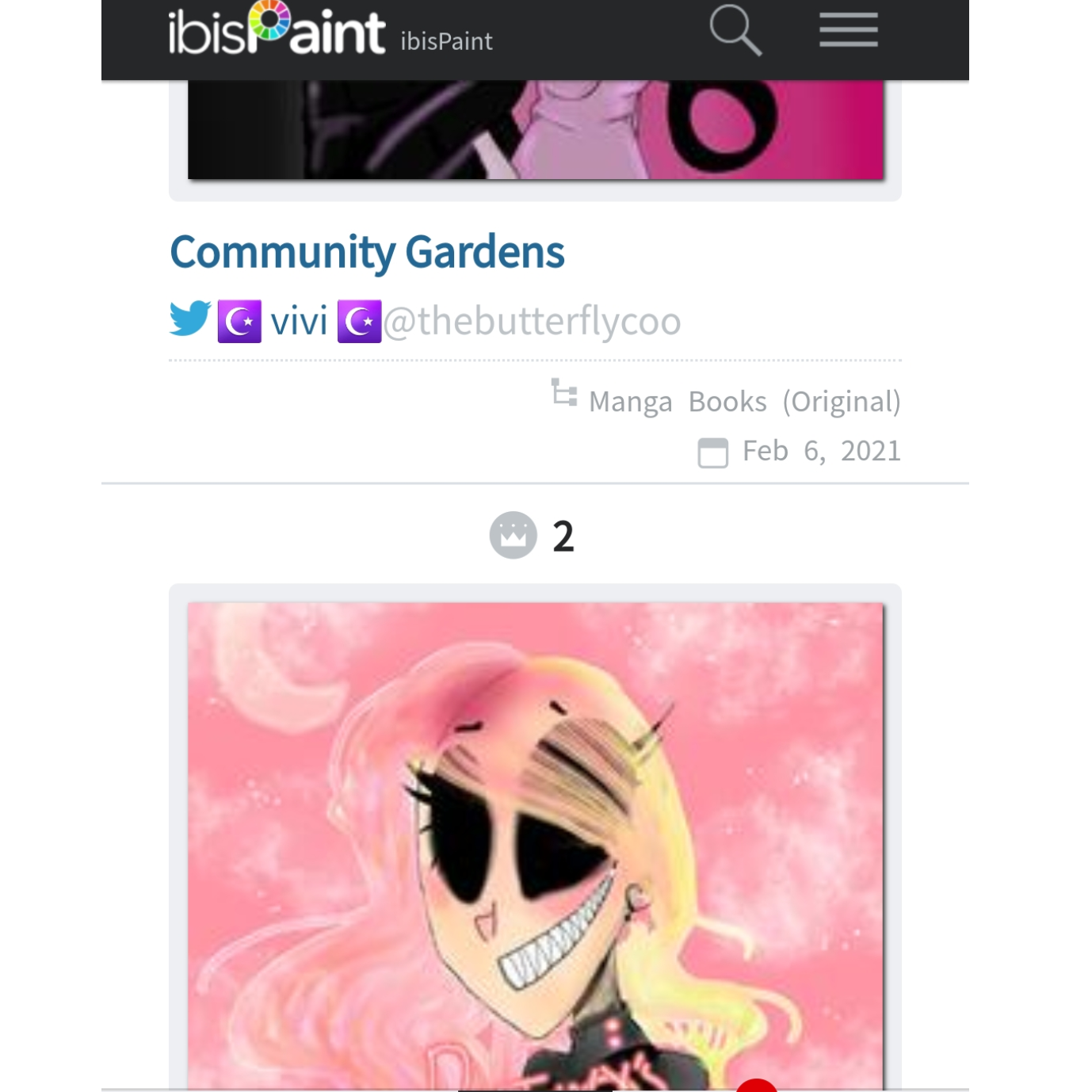Open the Community Gardens artwork title
This screenshot has width=1092, height=1092.
(x=367, y=252)
